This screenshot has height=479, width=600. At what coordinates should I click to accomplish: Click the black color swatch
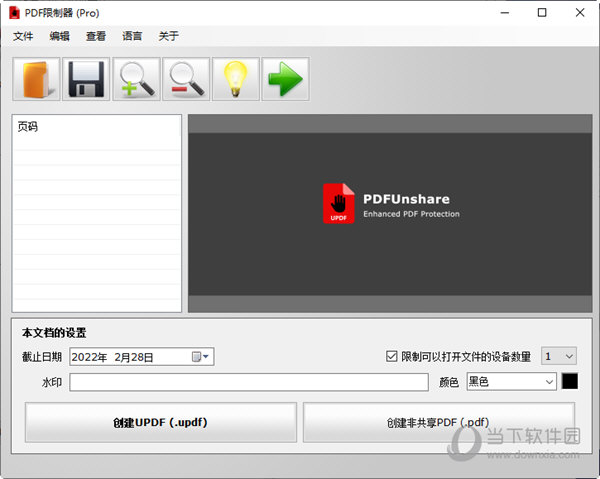pos(570,381)
